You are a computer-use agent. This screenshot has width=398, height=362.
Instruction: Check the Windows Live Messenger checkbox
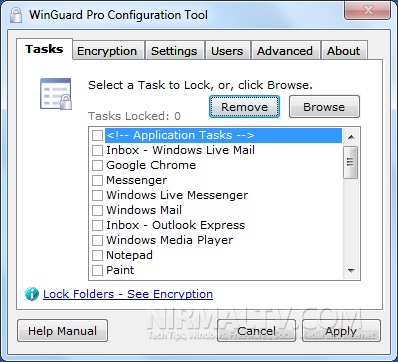click(x=97, y=195)
